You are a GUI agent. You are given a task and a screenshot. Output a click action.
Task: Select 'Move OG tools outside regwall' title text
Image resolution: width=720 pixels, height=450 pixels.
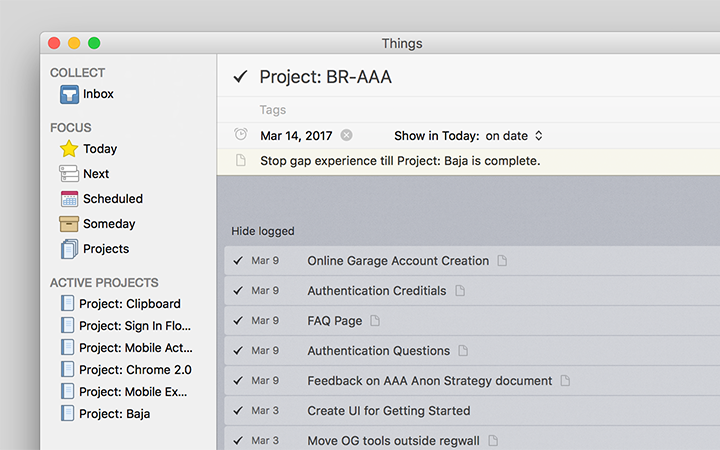pos(393,440)
